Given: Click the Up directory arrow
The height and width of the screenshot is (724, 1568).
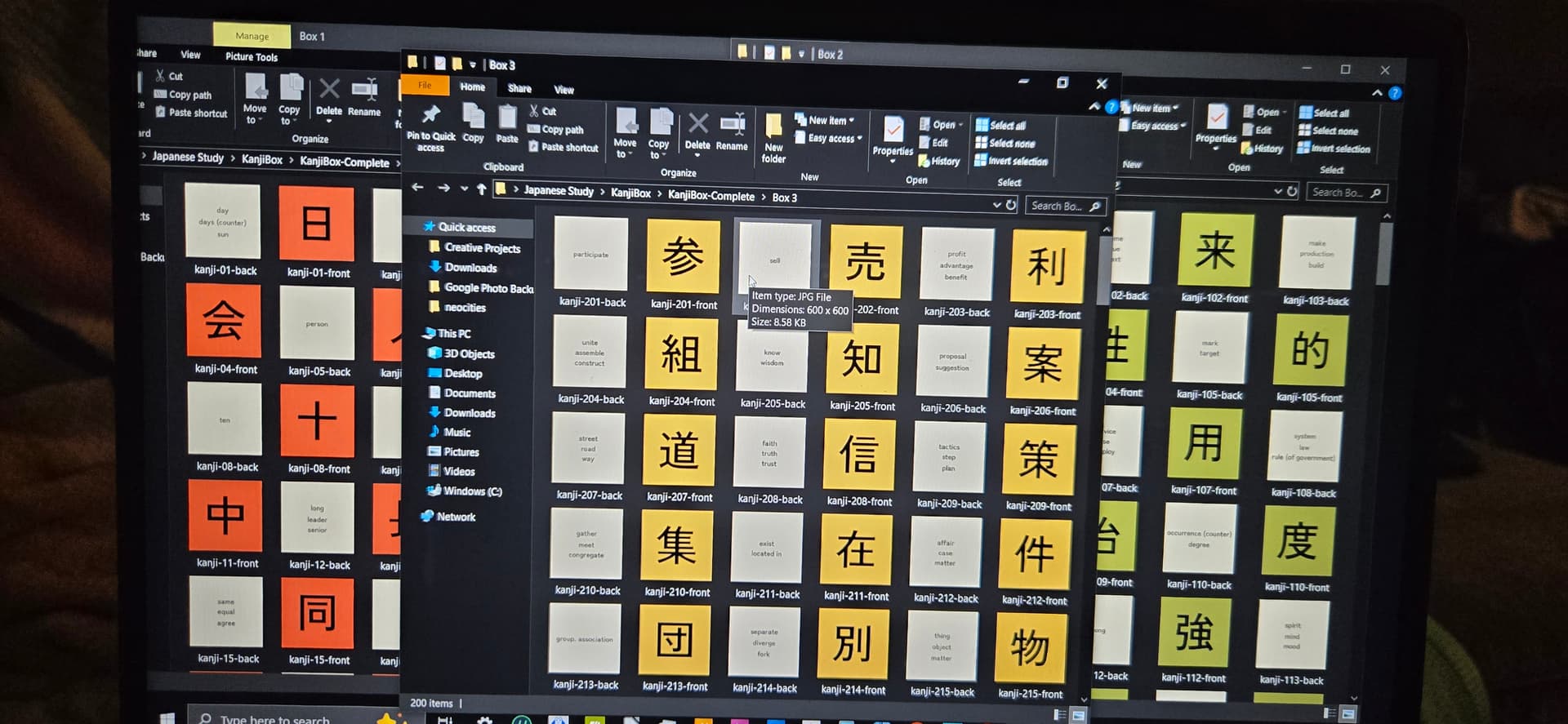Looking at the screenshot, I should pyautogui.click(x=482, y=189).
